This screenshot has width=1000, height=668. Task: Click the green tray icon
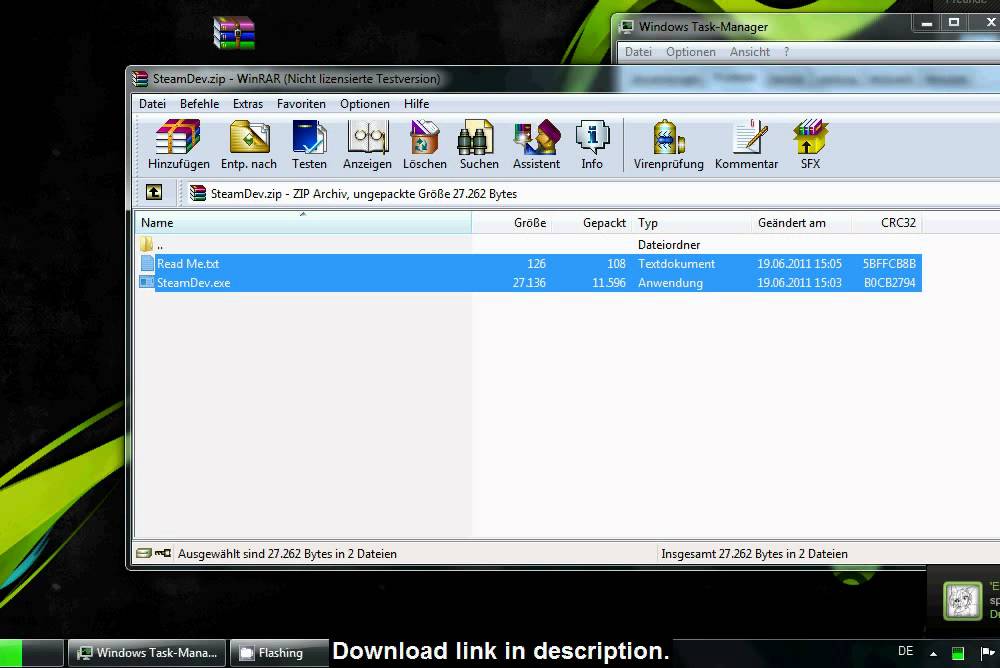pyautogui.click(x=957, y=653)
